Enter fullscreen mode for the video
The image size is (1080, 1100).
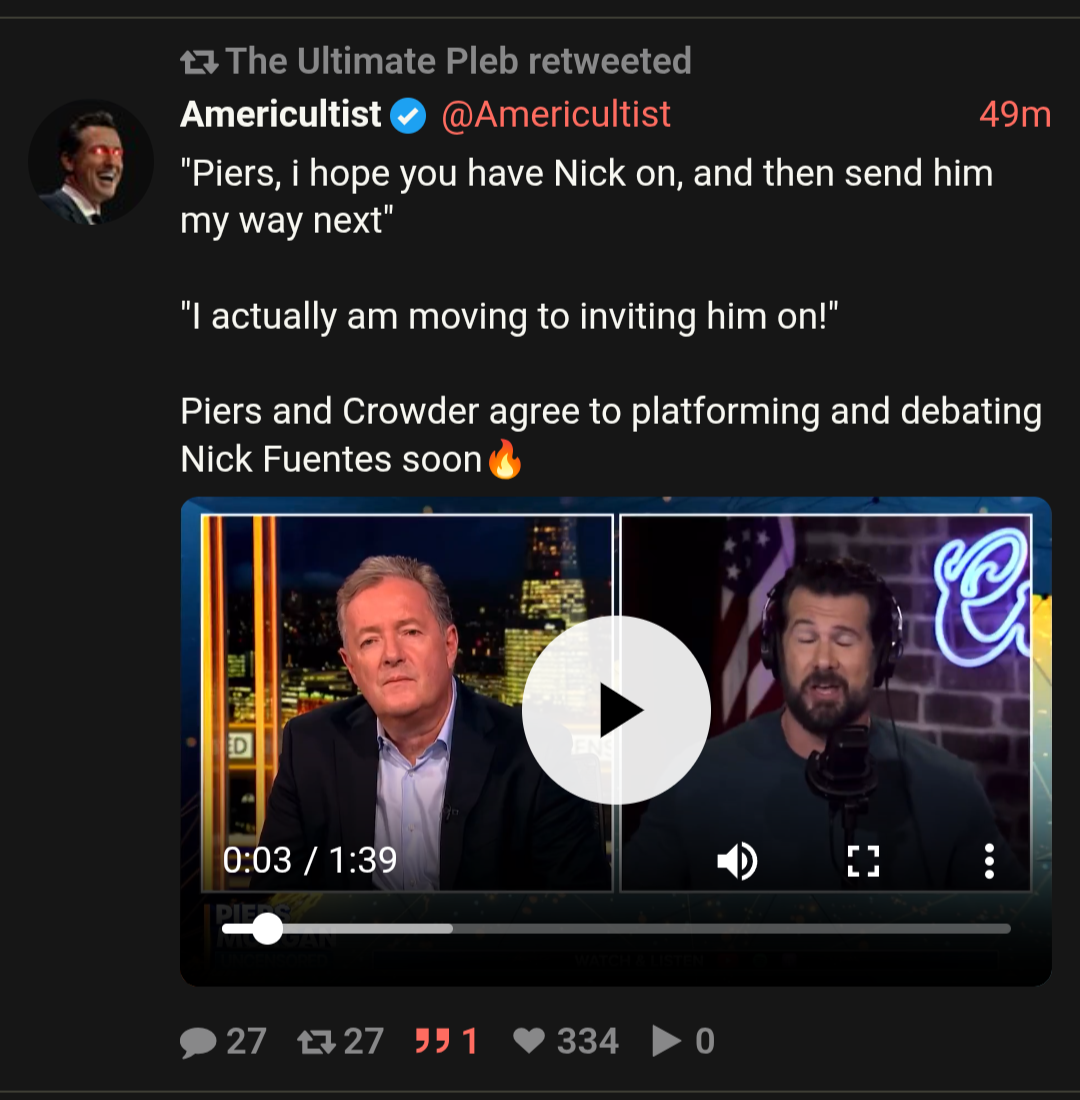point(863,861)
